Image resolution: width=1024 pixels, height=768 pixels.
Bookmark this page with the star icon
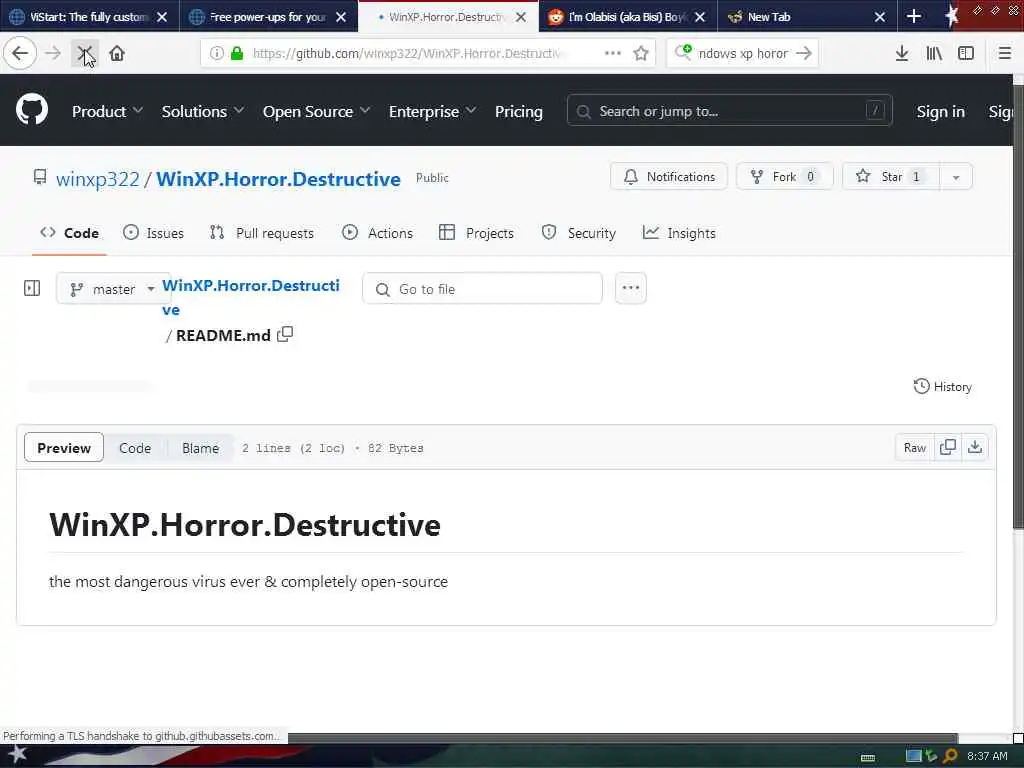pos(641,53)
